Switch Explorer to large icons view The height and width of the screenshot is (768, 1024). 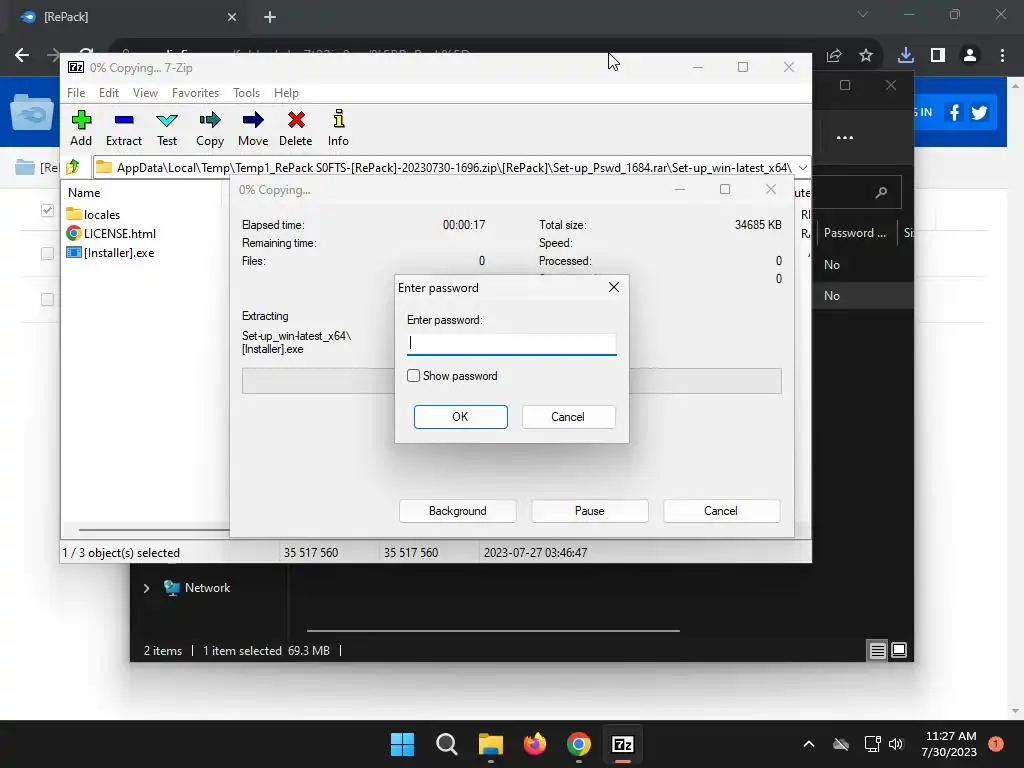coord(899,650)
